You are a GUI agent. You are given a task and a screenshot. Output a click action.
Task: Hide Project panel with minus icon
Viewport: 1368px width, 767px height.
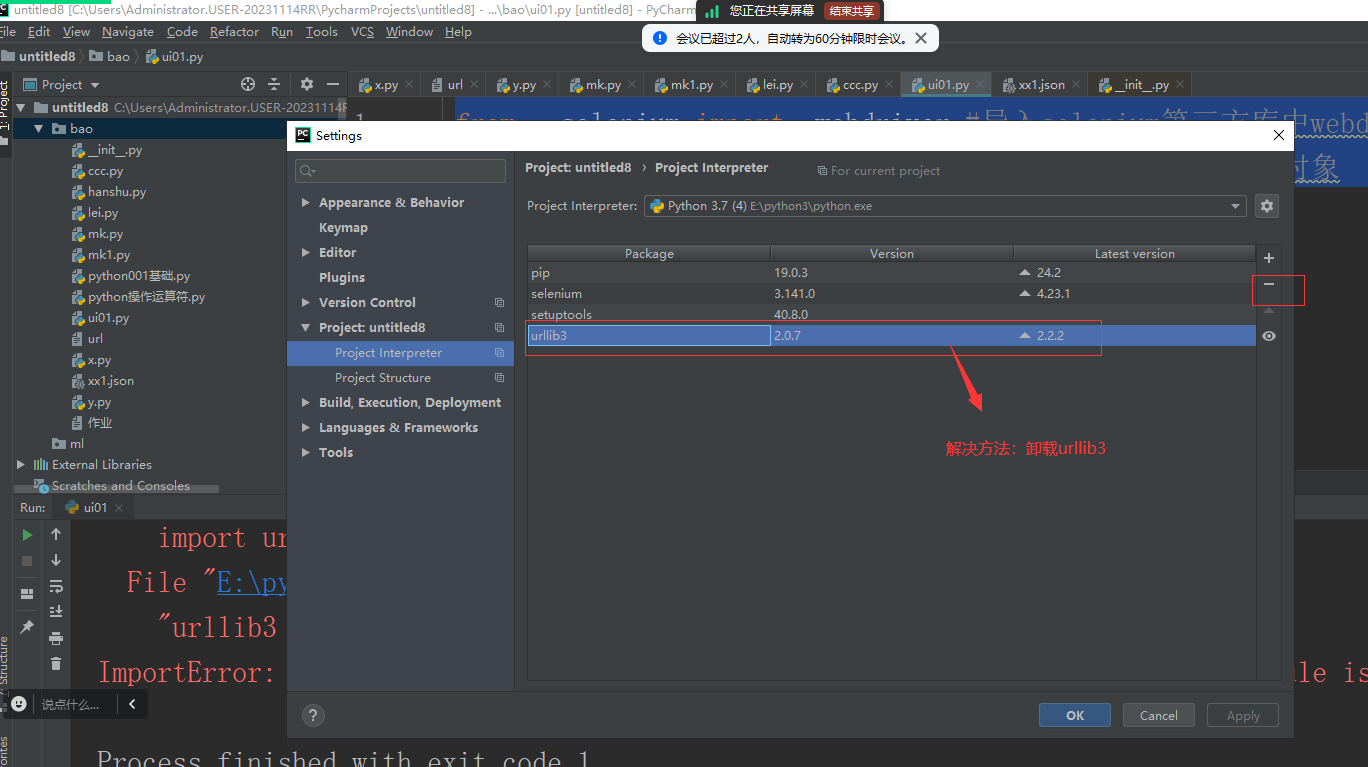(x=334, y=85)
